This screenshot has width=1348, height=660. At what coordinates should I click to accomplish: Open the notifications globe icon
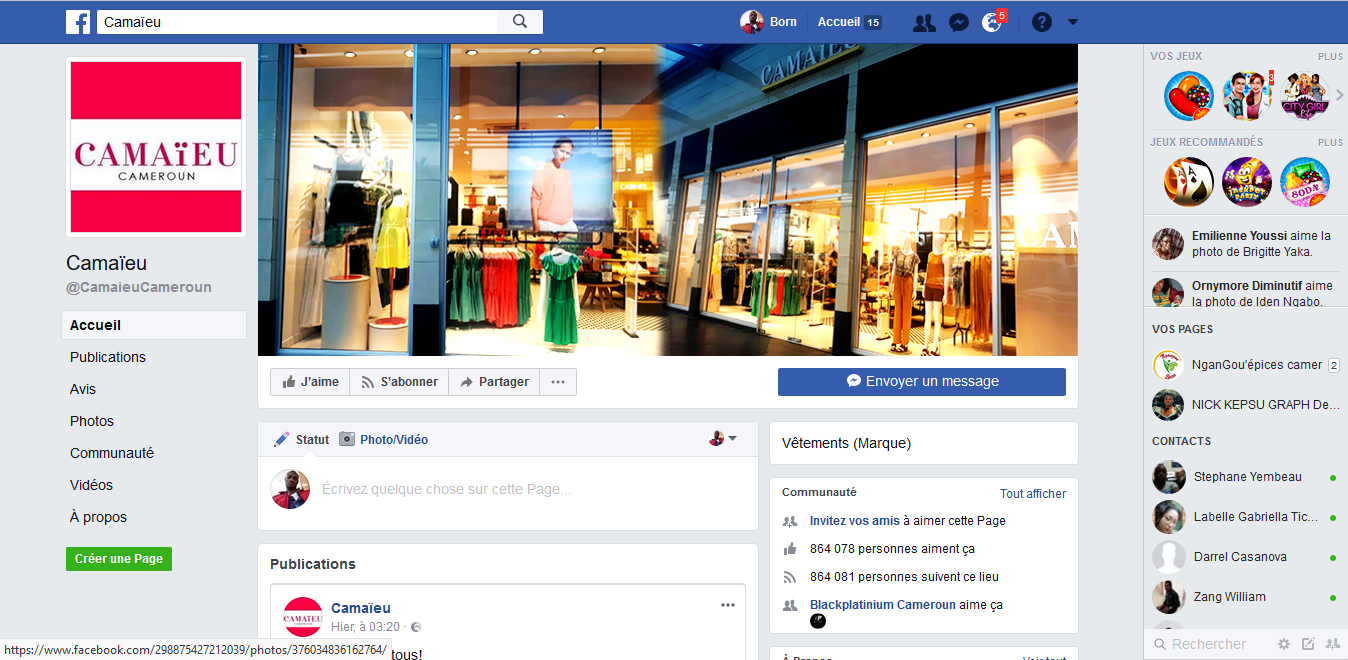click(x=992, y=22)
